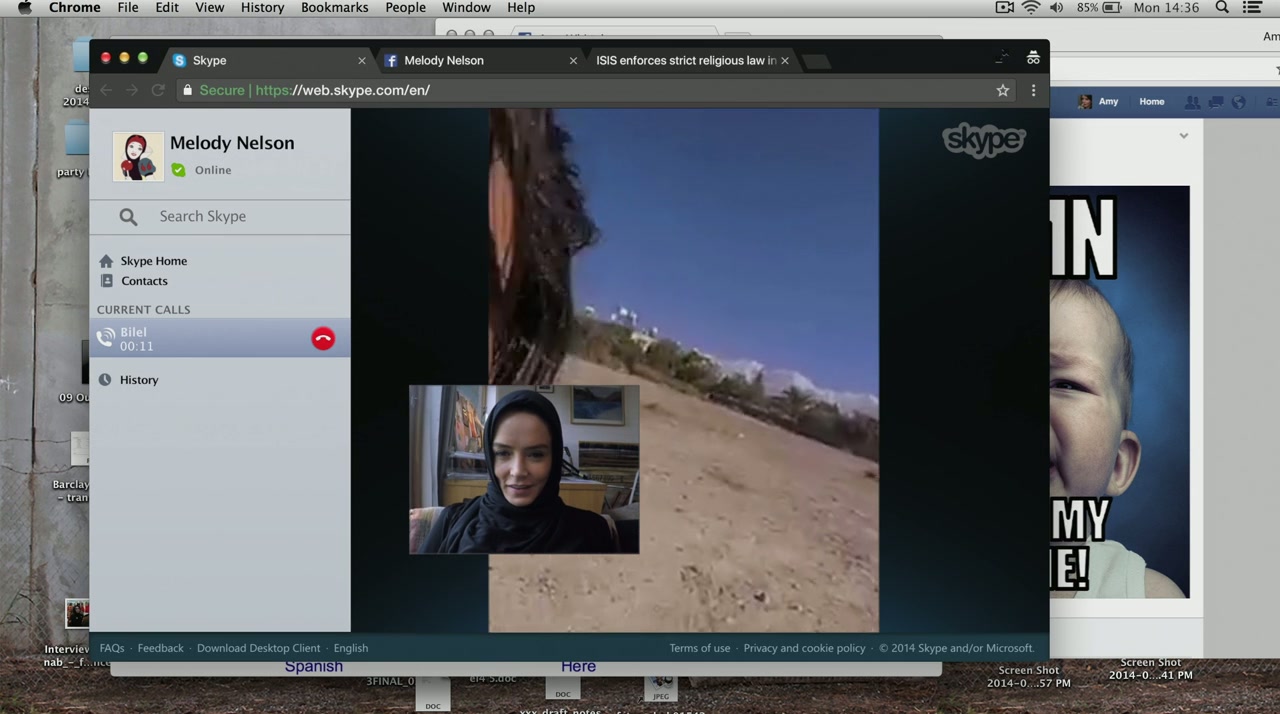Viewport: 1280px width, 714px height.
Task: Click the Contacts book icon
Action: pos(106,281)
